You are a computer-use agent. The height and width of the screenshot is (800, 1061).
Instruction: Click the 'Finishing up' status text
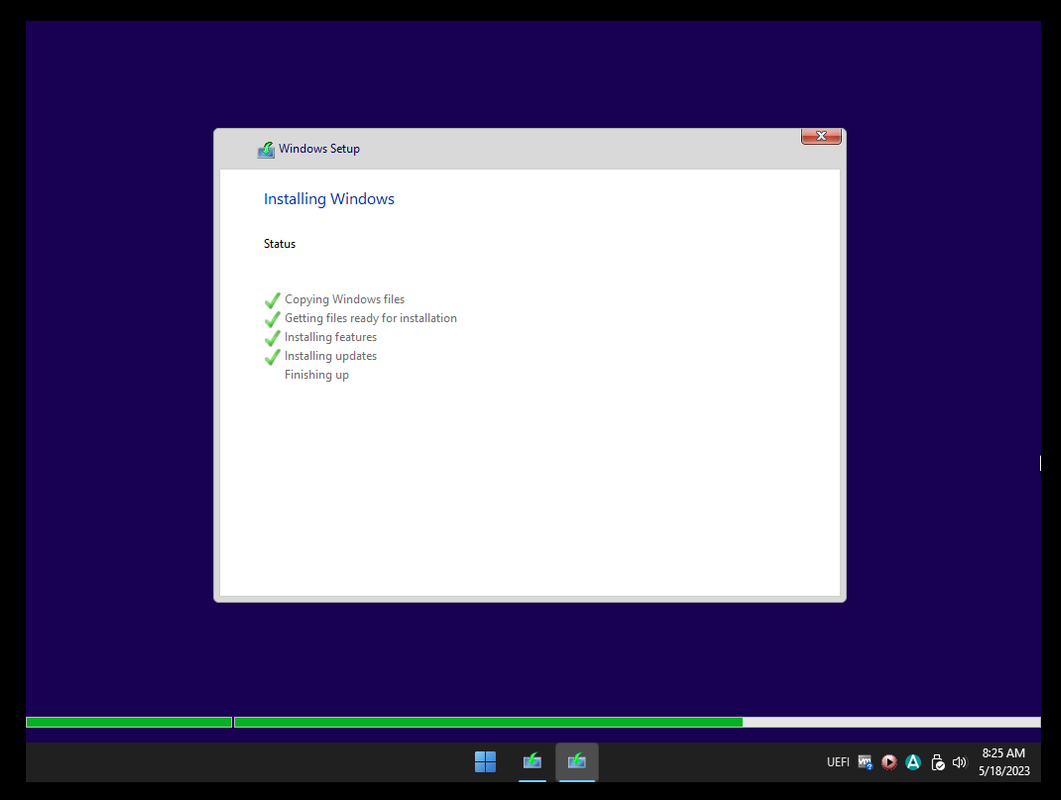(x=317, y=375)
